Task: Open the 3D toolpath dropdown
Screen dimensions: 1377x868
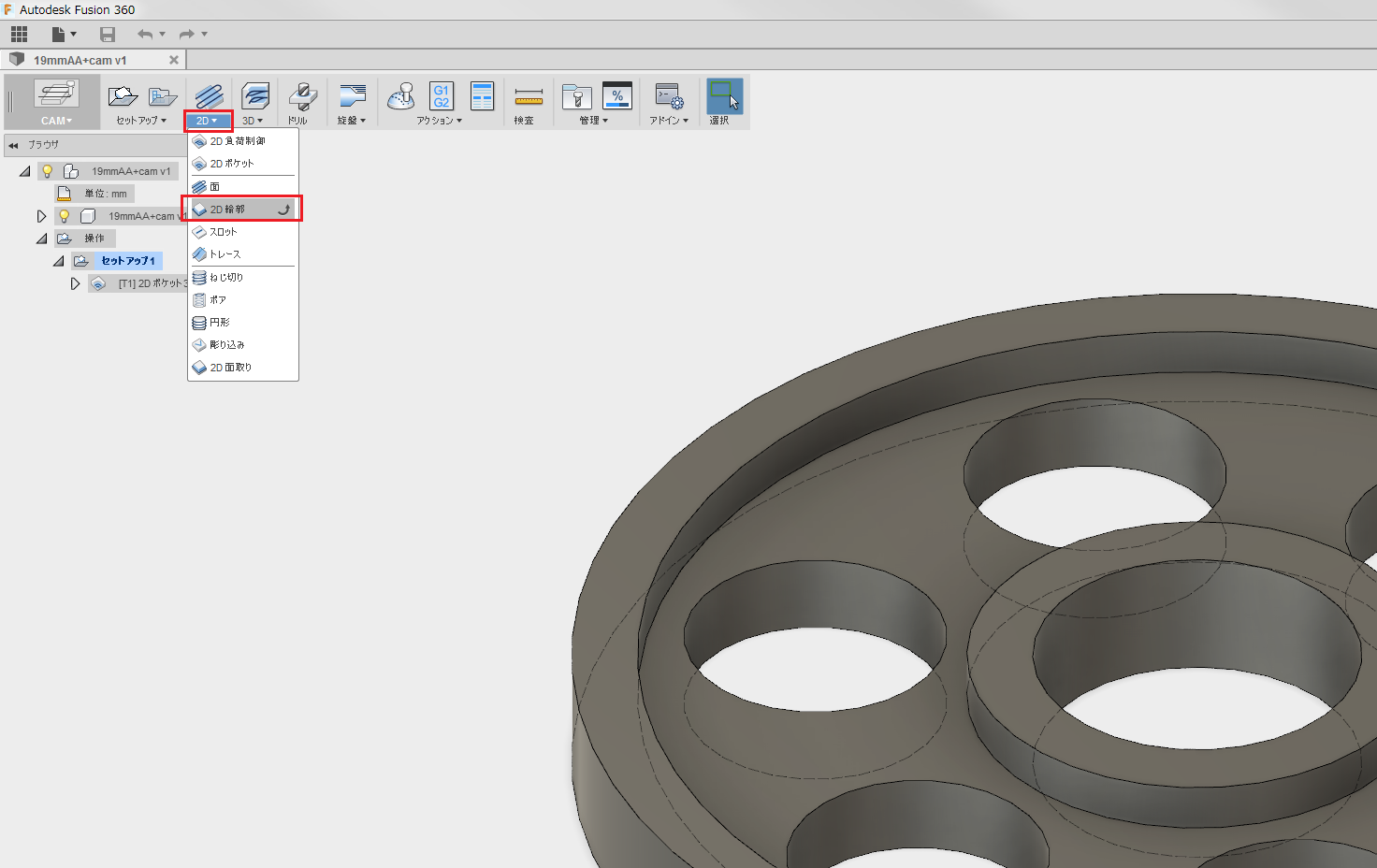Action: click(253, 121)
